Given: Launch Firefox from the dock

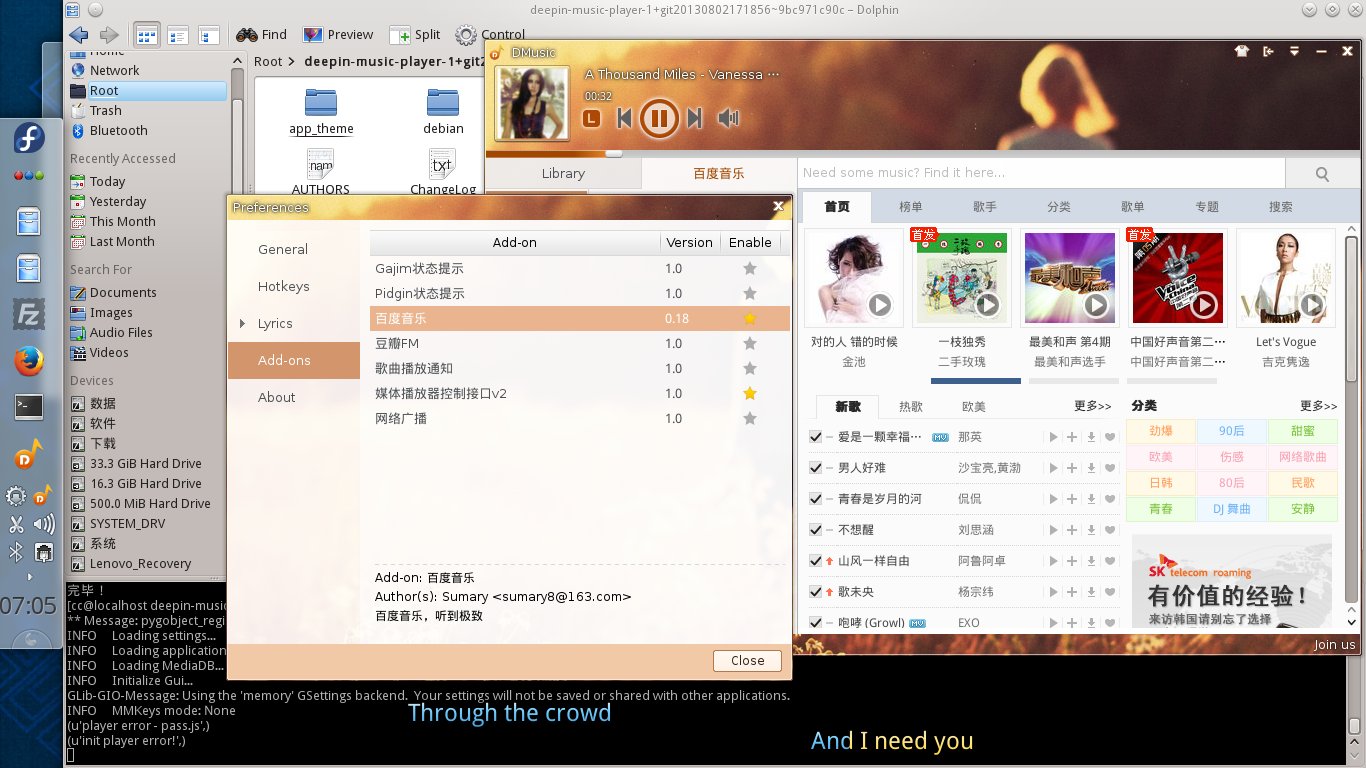Looking at the screenshot, I should (29, 360).
